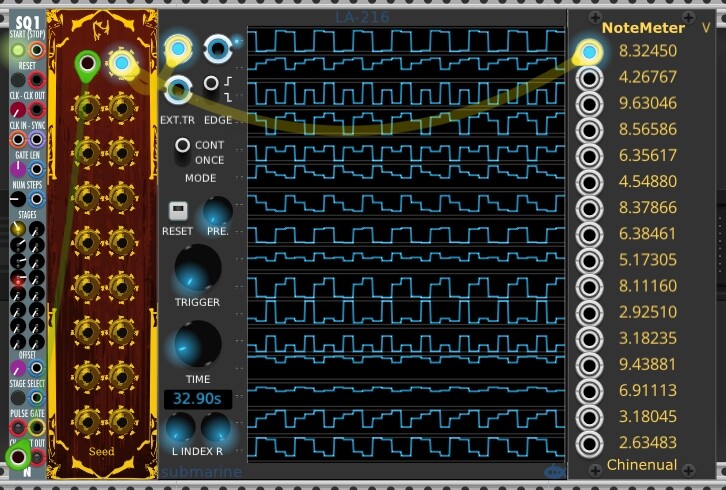The image size is (726, 490).
Task: Click the 32.90s time display
Action: coord(197,399)
